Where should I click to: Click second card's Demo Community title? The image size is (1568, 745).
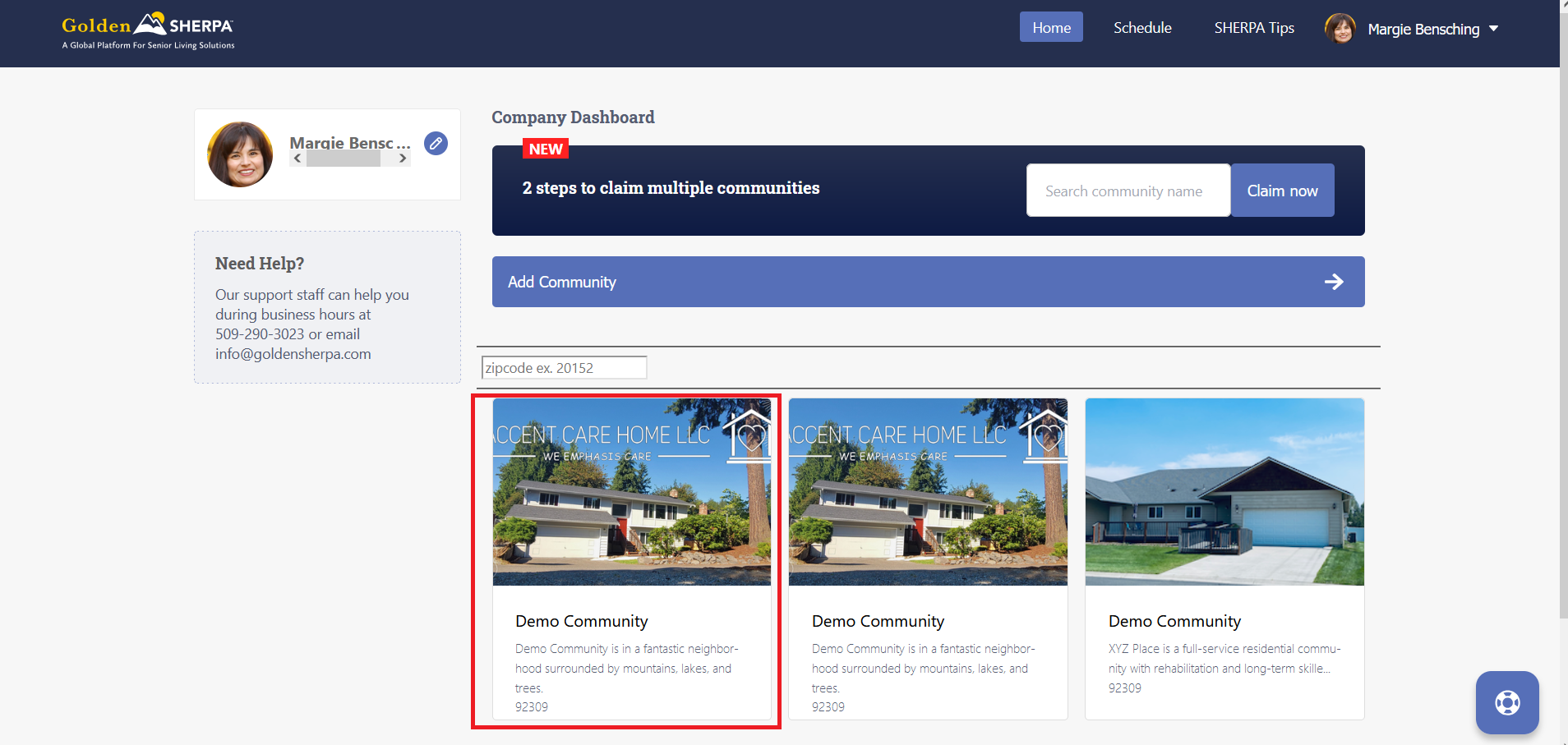[878, 621]
